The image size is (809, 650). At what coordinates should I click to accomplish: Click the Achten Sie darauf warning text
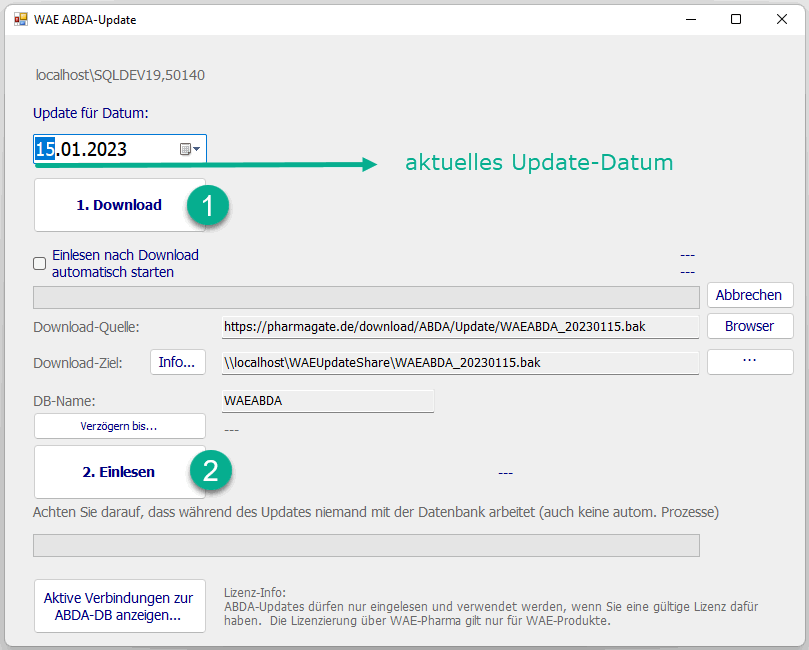coord(376,512)
